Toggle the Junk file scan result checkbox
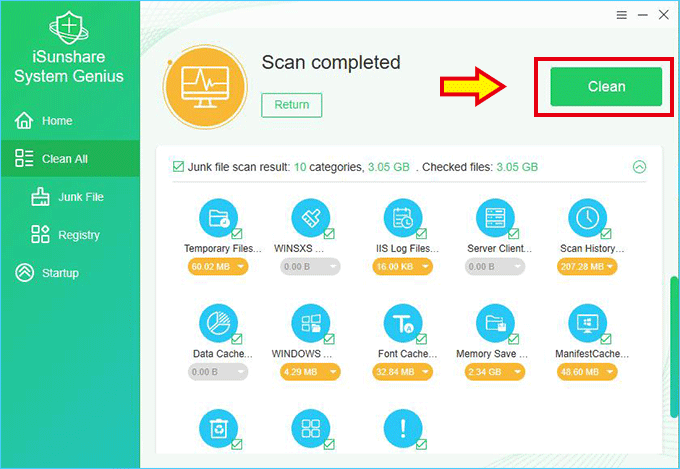The height and width of the screenshot is (469, 680). pyautogui.click(x=178, y=167)
